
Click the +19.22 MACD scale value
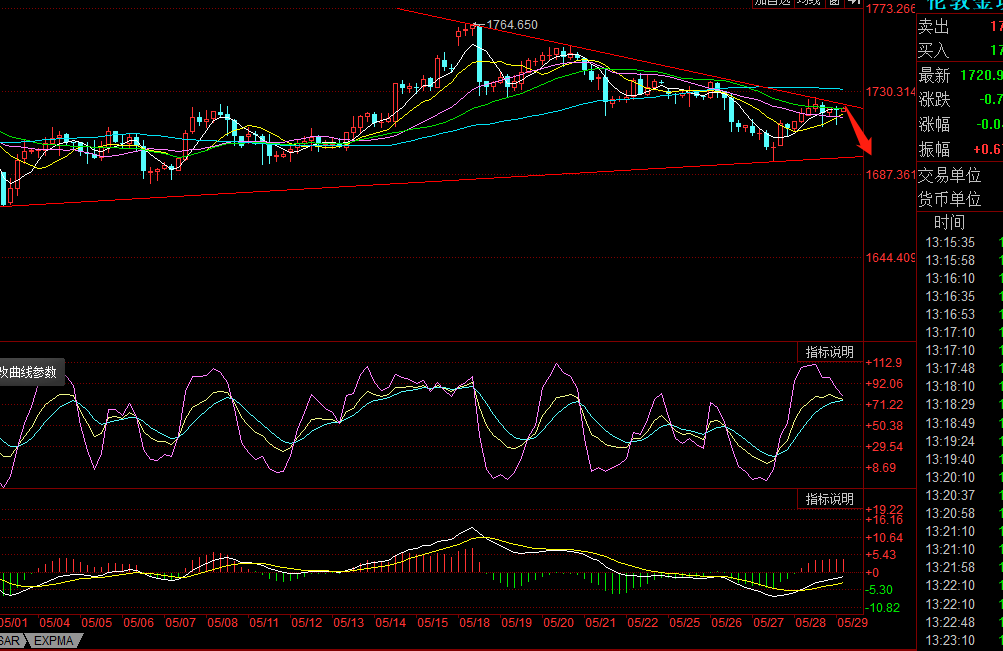coord(884,510)
